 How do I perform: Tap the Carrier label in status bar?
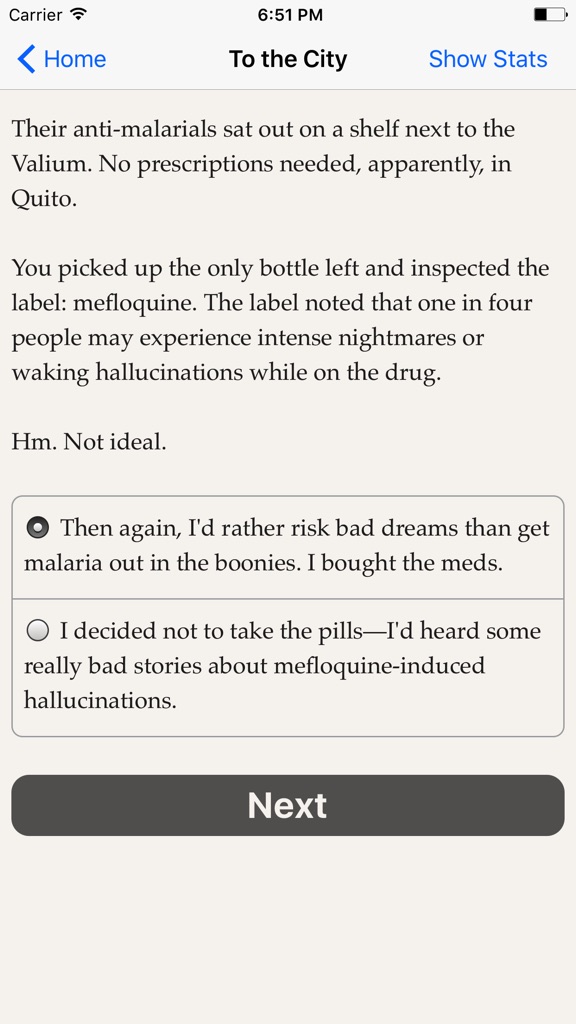[36, 14]
